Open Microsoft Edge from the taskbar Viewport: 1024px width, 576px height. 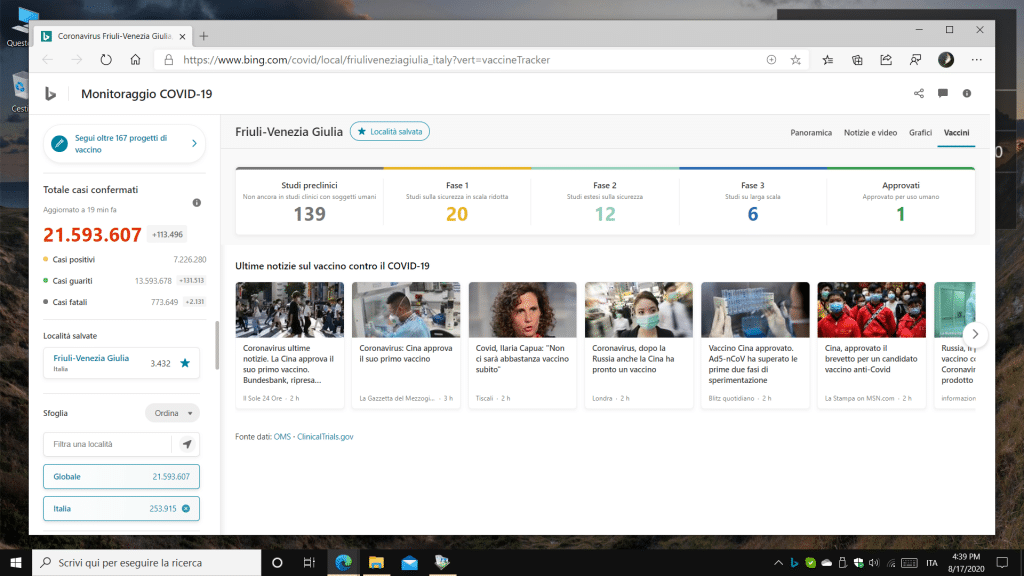(x=344, y=562)
